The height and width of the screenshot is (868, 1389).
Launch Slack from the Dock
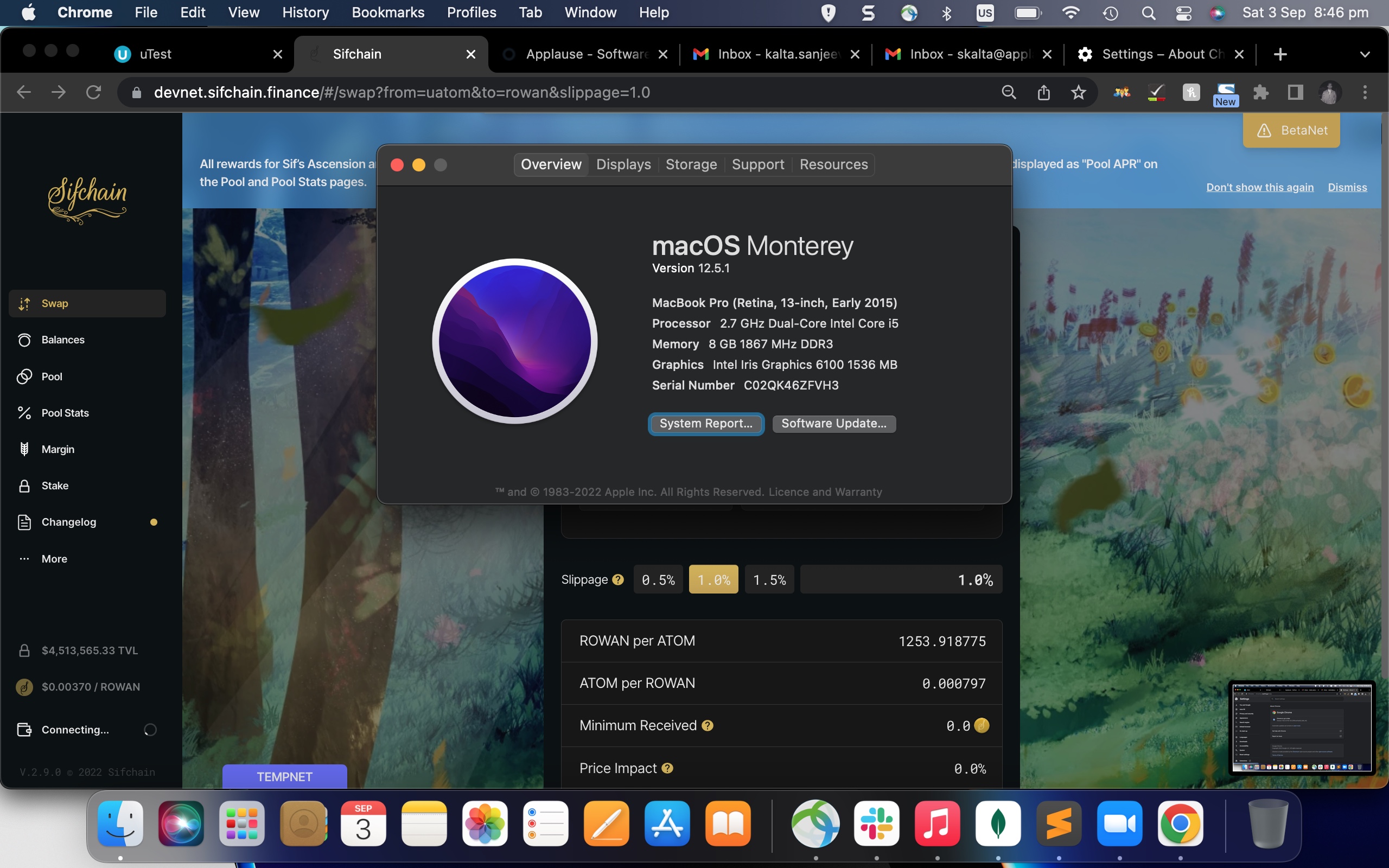point(876,823)
